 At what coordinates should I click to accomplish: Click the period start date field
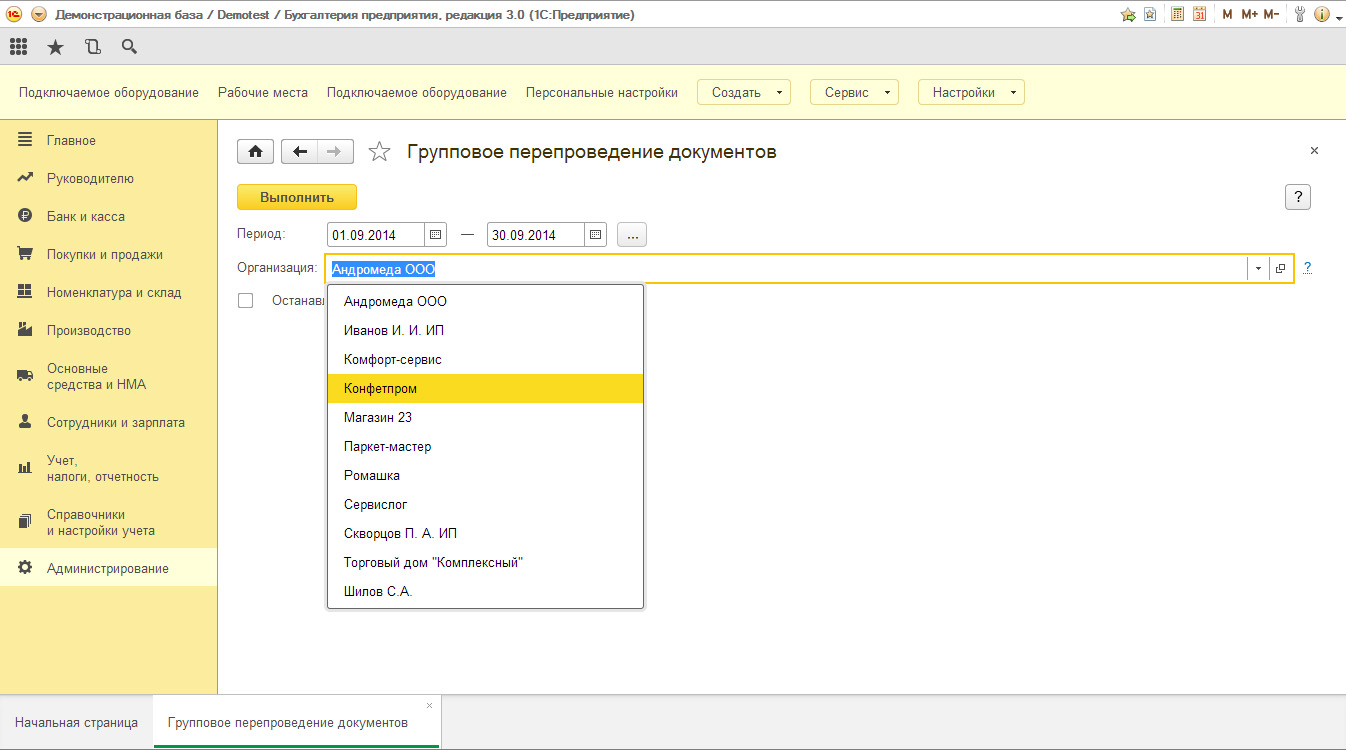376,235
